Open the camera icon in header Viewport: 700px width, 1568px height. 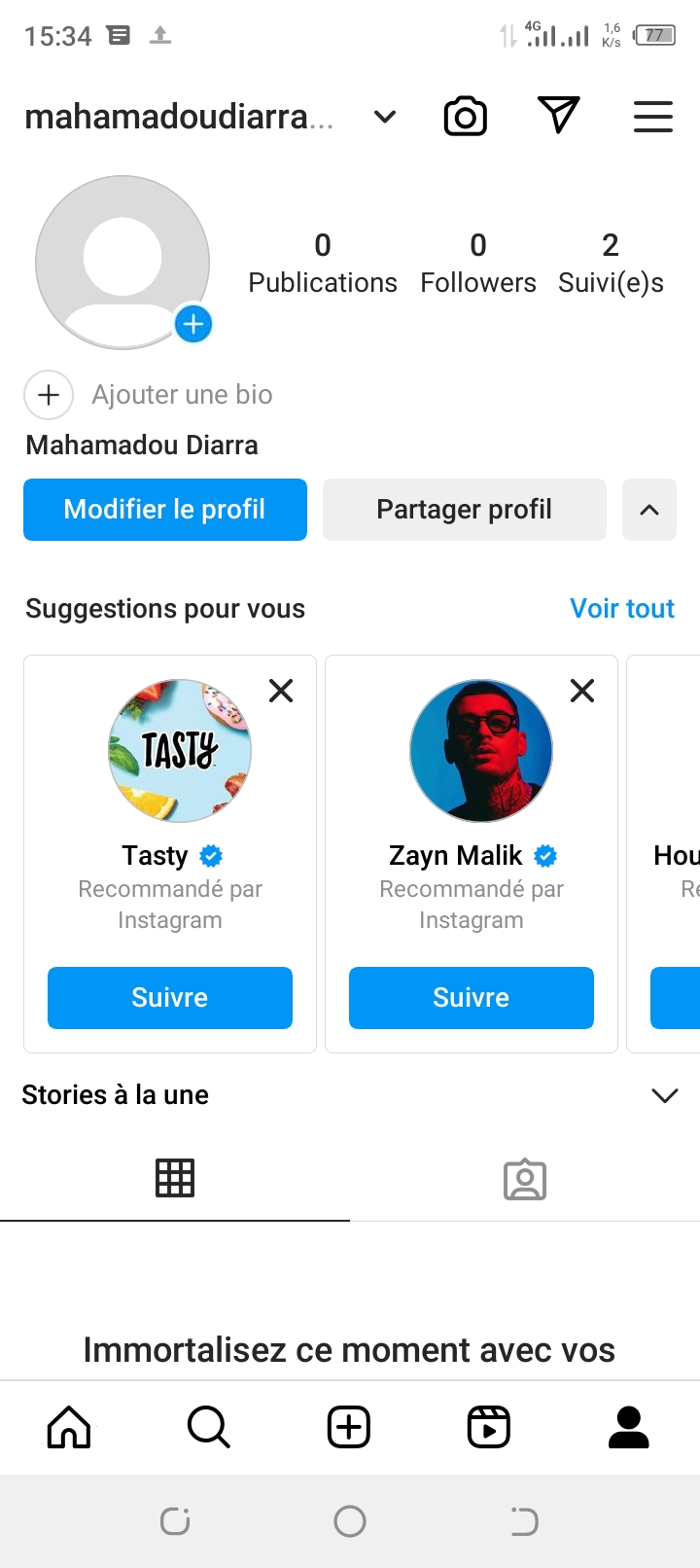465,118
